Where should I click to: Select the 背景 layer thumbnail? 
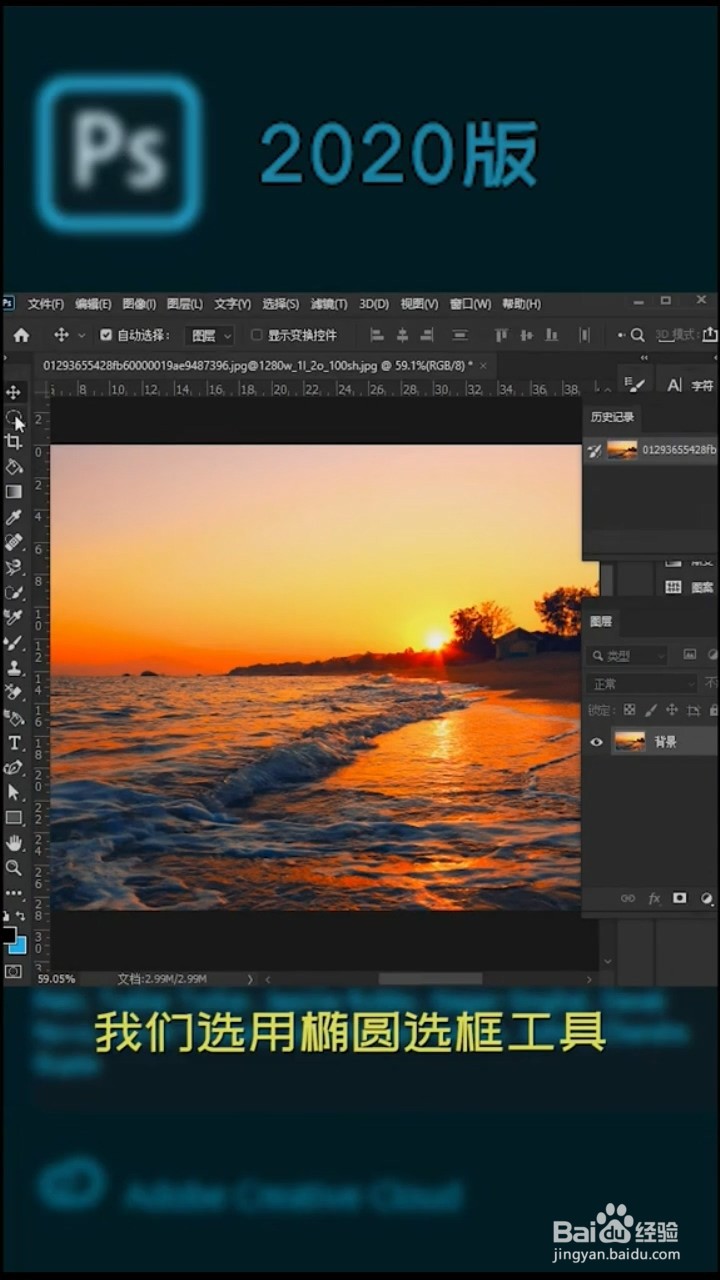[630, 741]
